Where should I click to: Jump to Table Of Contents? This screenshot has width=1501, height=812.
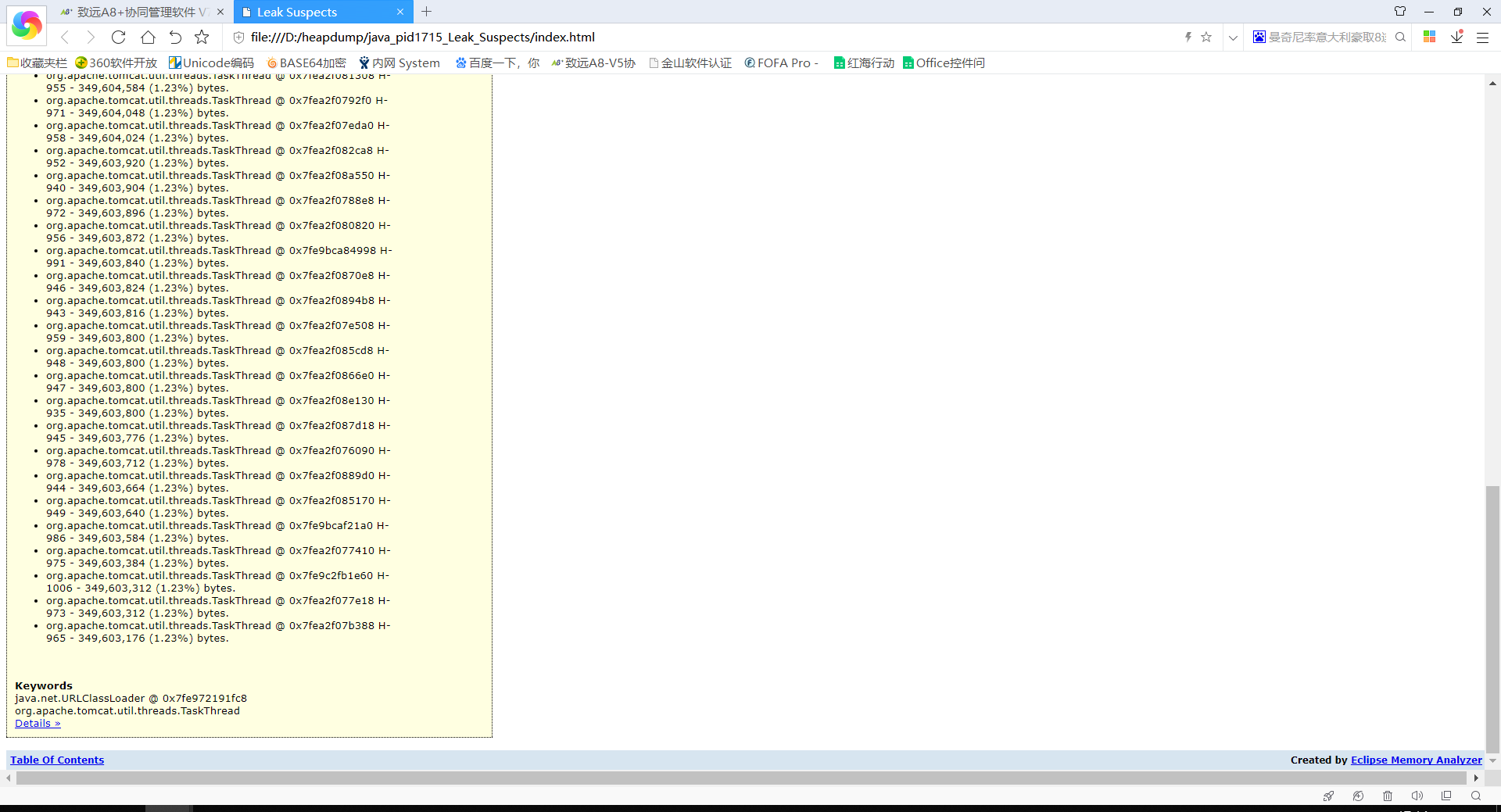tap(57, 760)
